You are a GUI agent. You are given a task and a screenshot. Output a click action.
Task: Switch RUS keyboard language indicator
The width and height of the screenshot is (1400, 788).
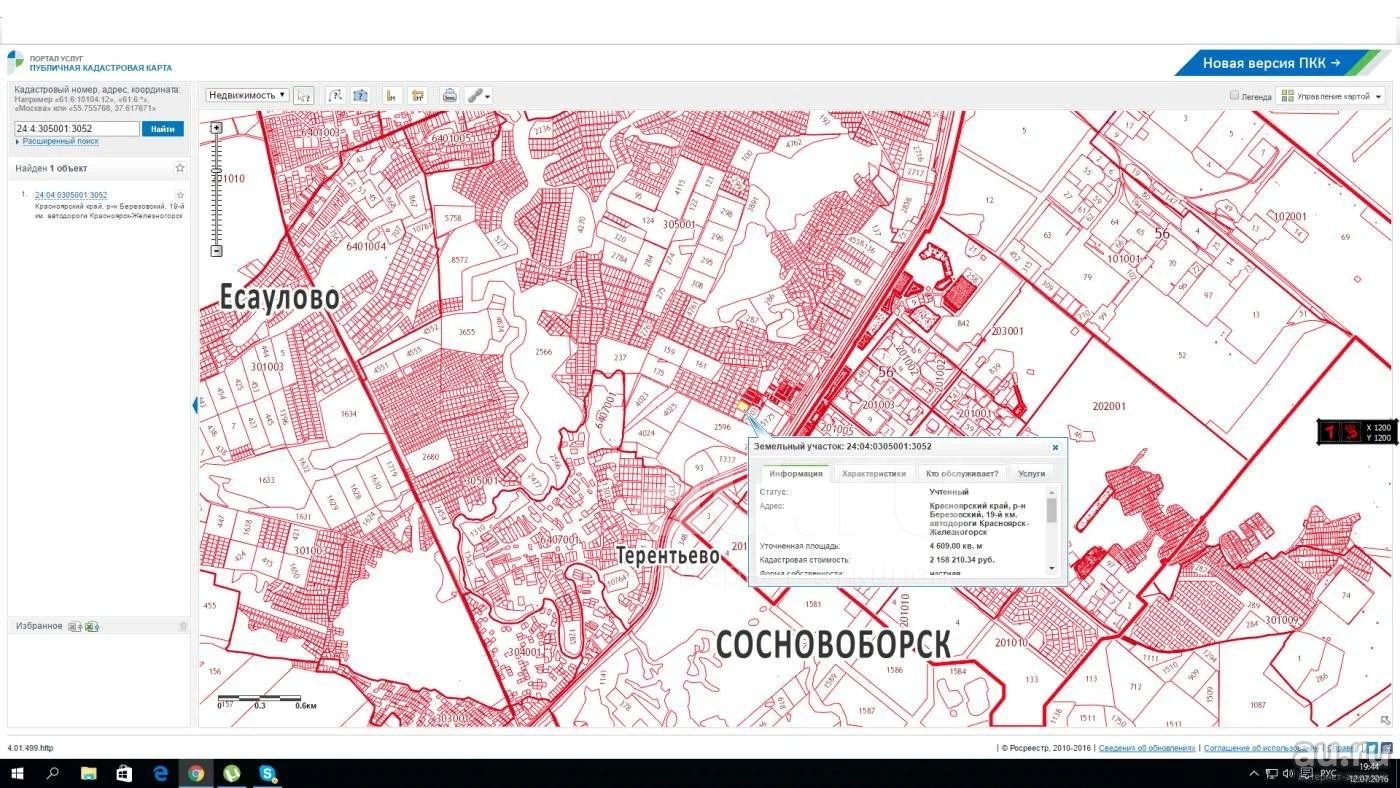(1328, 774)
